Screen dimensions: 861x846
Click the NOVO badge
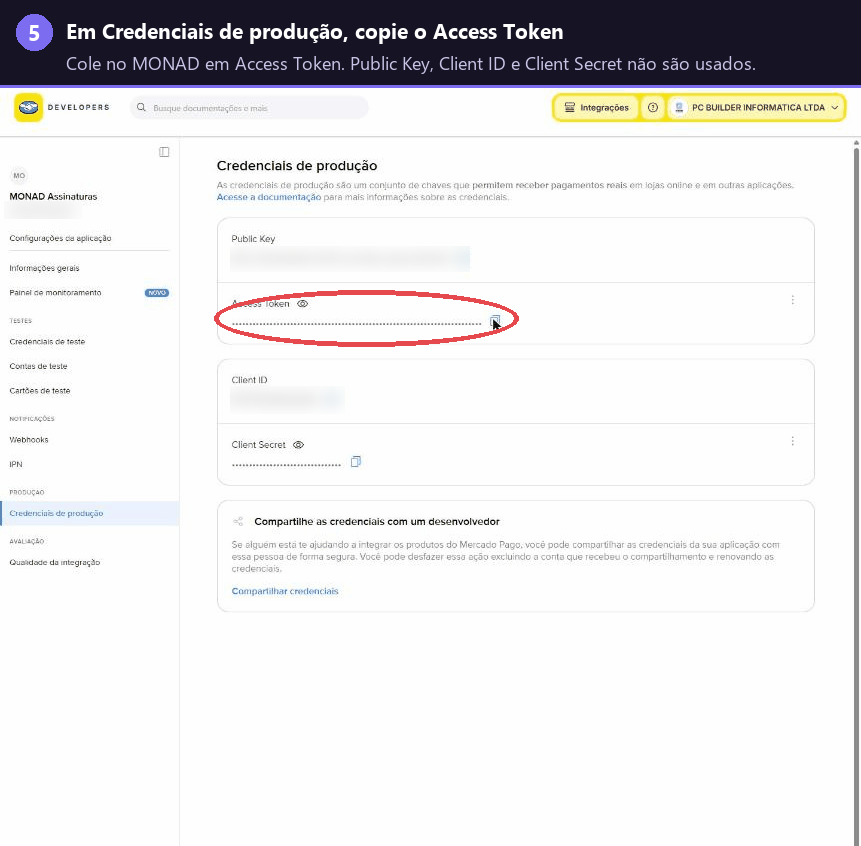pos(157,293)
